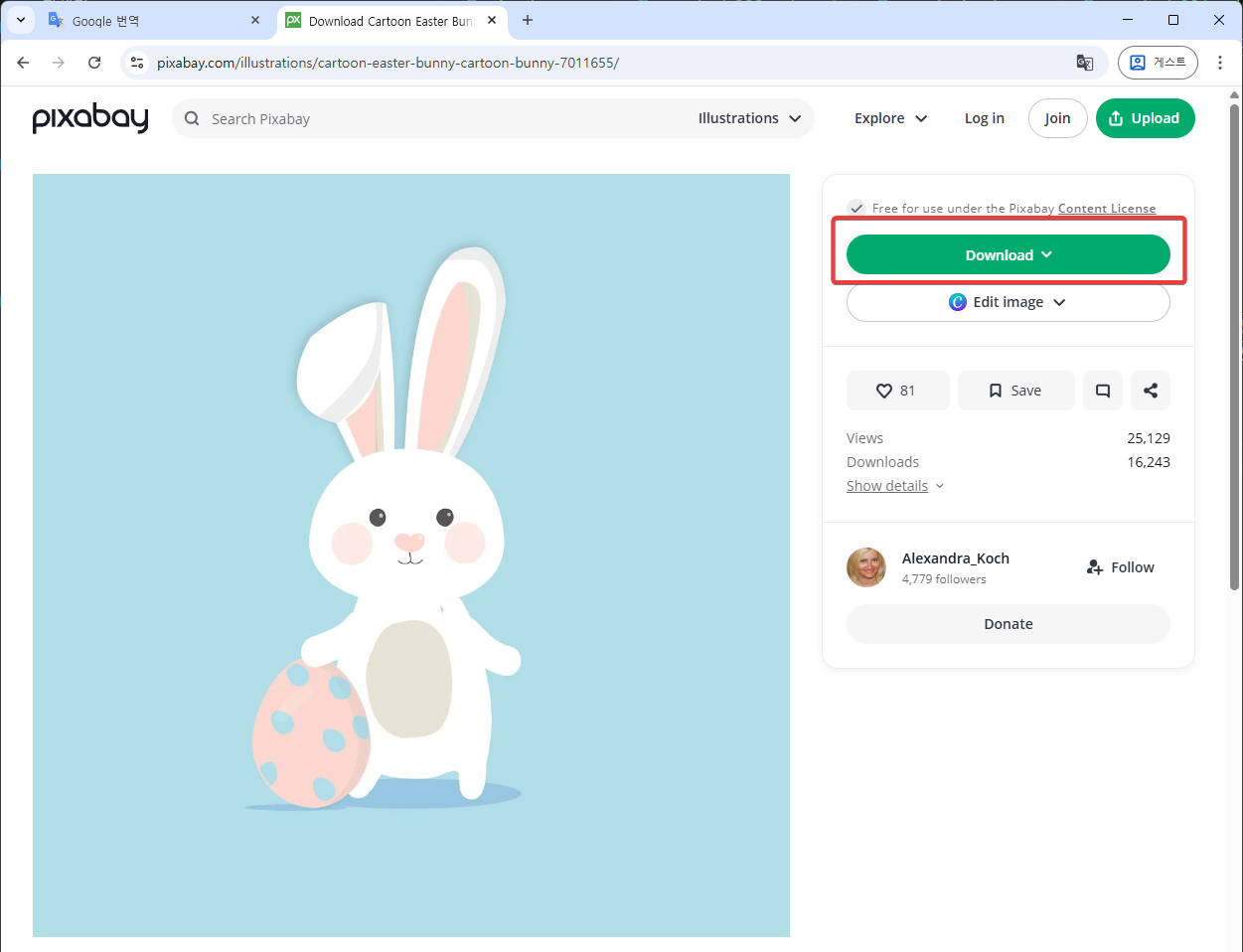
Task: Reload the page
Action: coord(94,63)
